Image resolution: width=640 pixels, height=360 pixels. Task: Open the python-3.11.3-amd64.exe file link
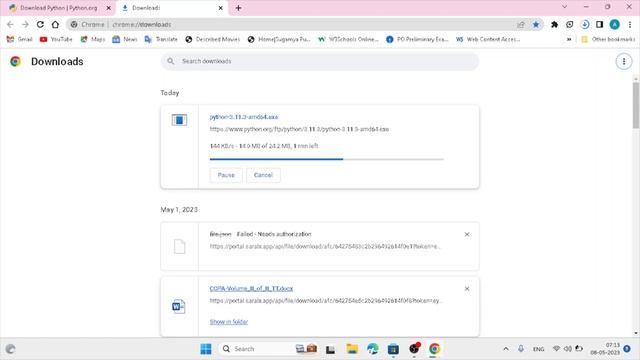click(x=244, y=117)
